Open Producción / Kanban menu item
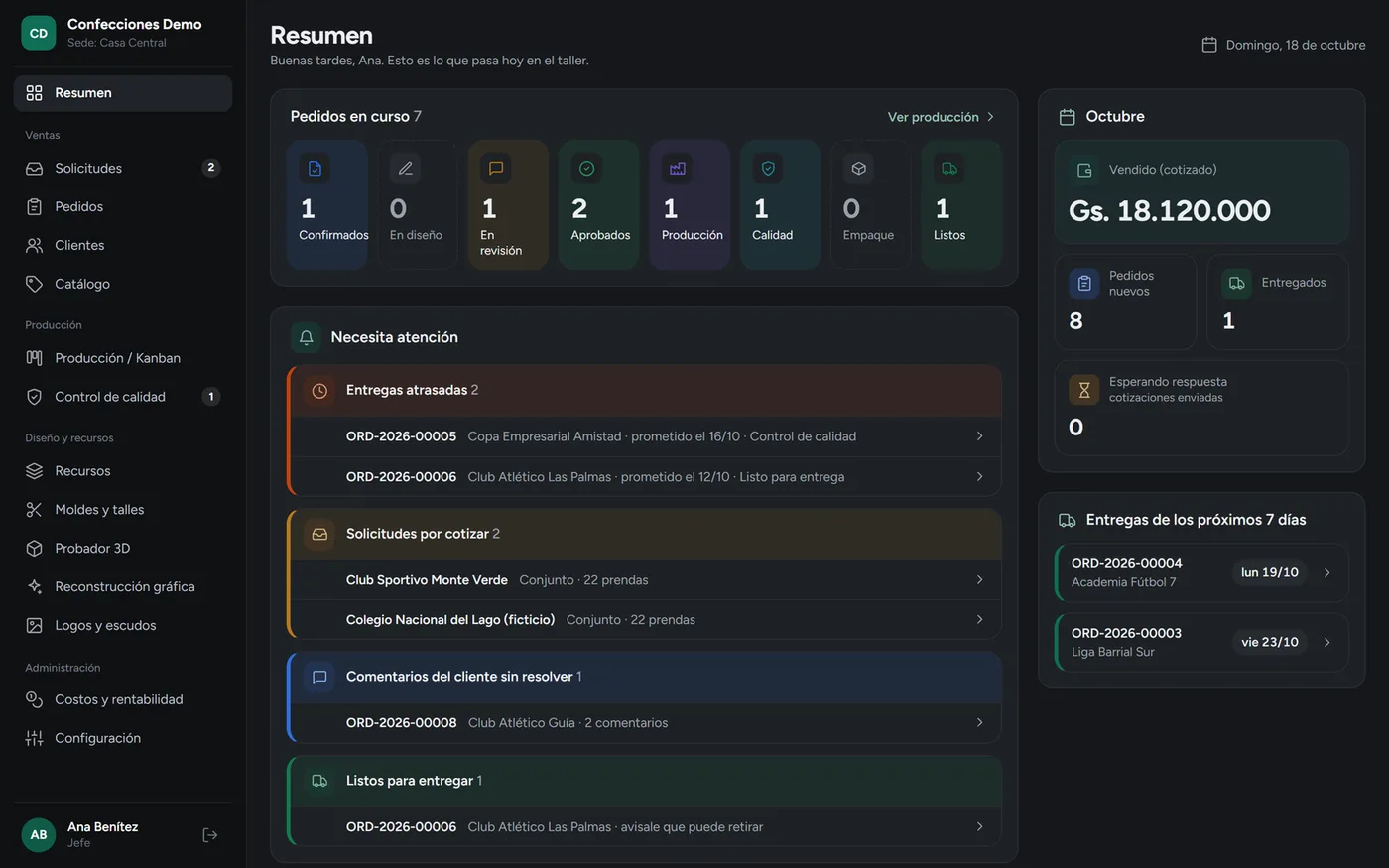Screen dimensions: 1389x868 click(x=123, y=358)
